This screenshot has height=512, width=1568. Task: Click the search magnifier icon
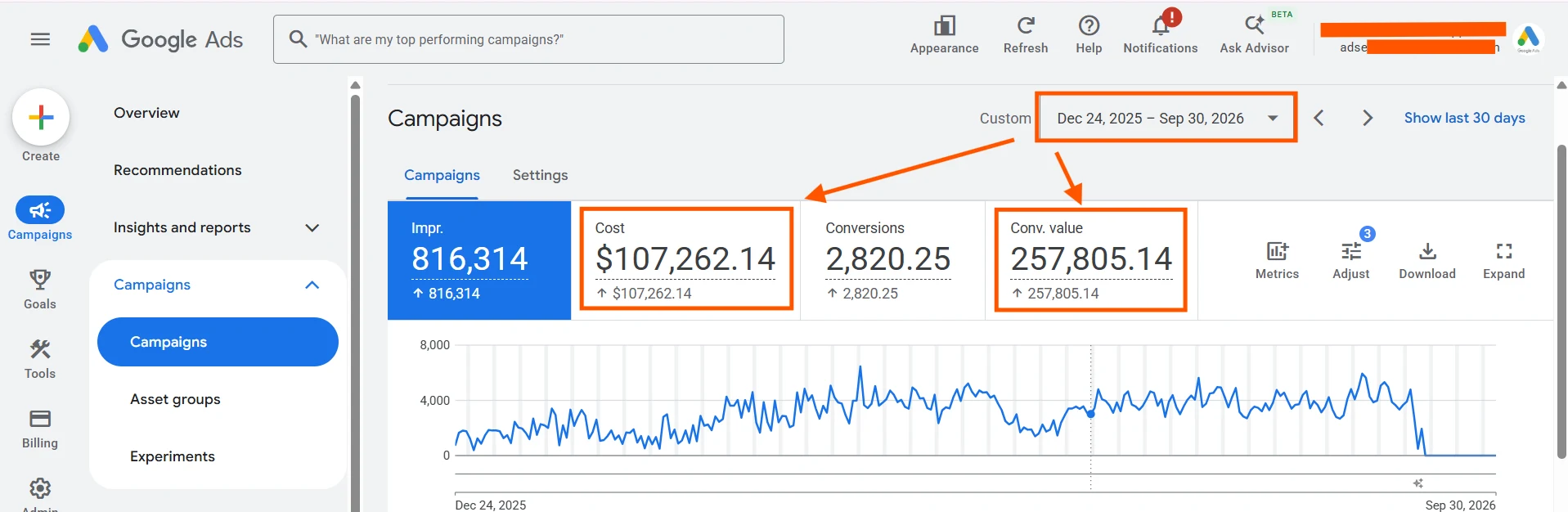click(x=298, y=39)
